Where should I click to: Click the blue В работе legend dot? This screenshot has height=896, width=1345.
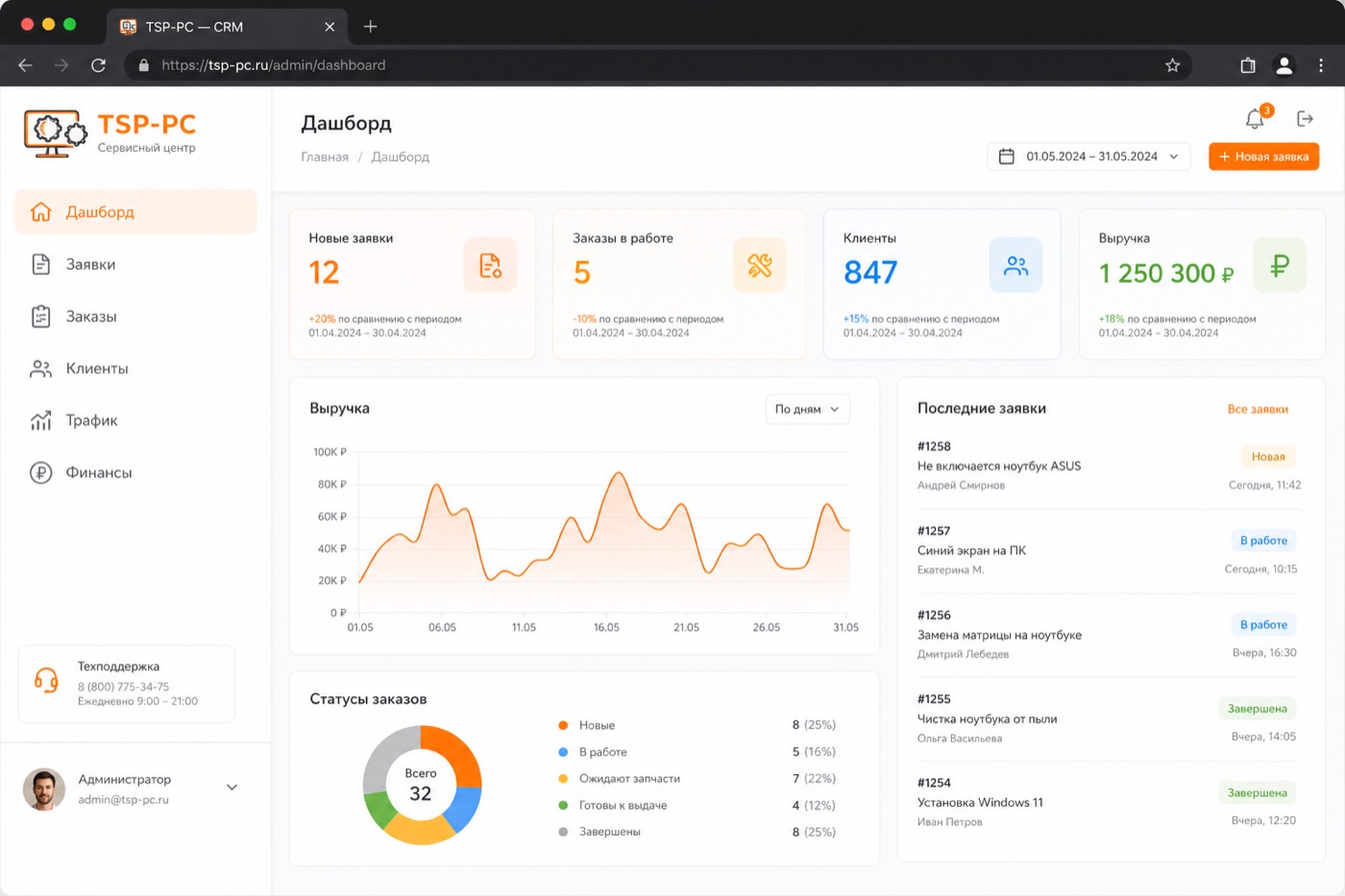click(563, 752)
